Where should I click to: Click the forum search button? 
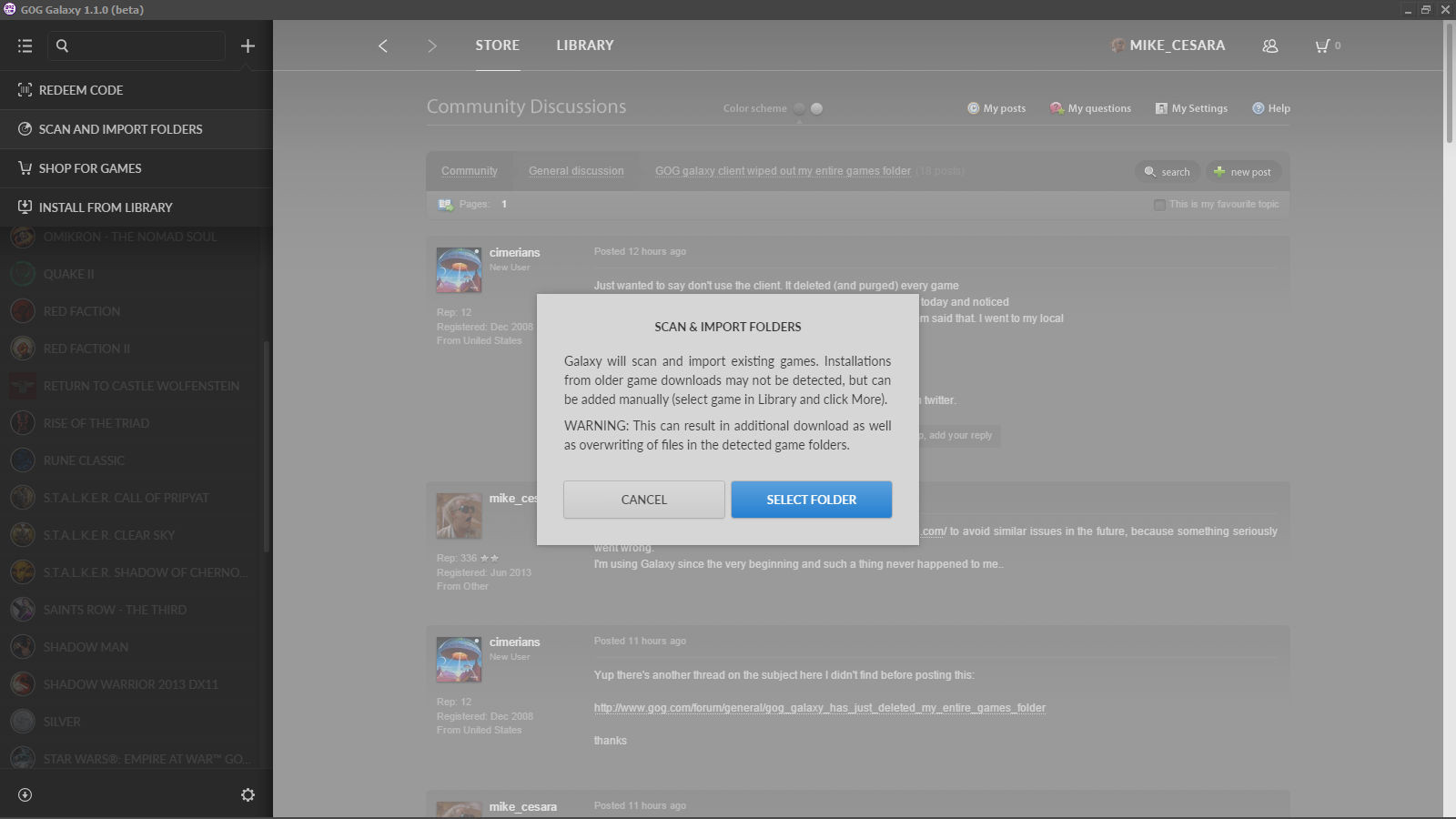(1168, 172)
